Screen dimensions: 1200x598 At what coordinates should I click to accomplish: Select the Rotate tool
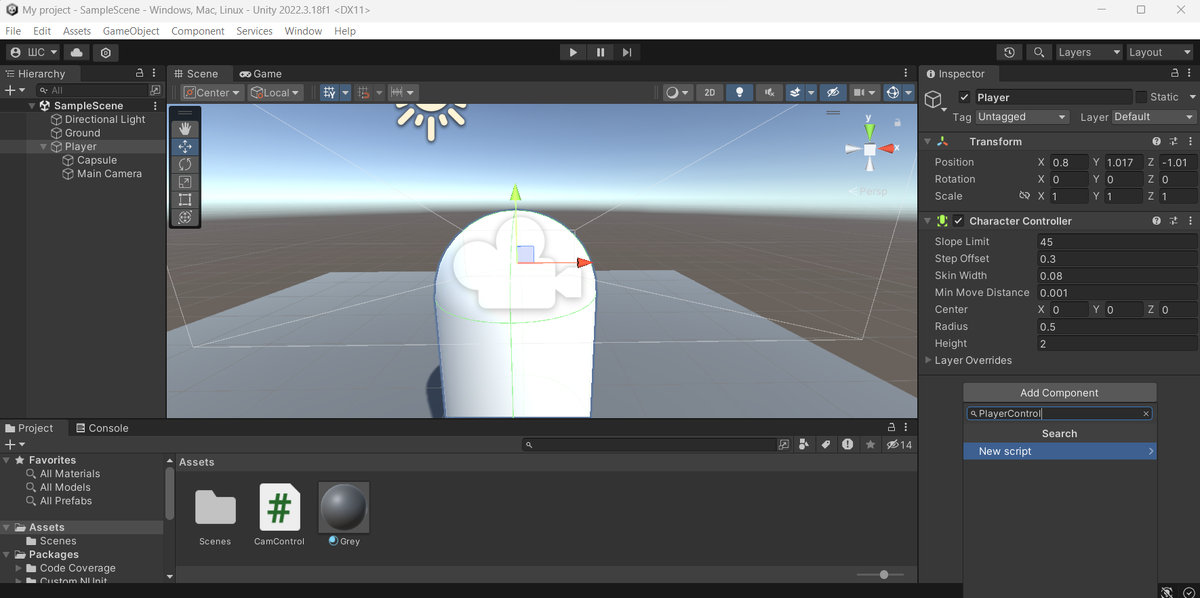[x=185, y=163]
